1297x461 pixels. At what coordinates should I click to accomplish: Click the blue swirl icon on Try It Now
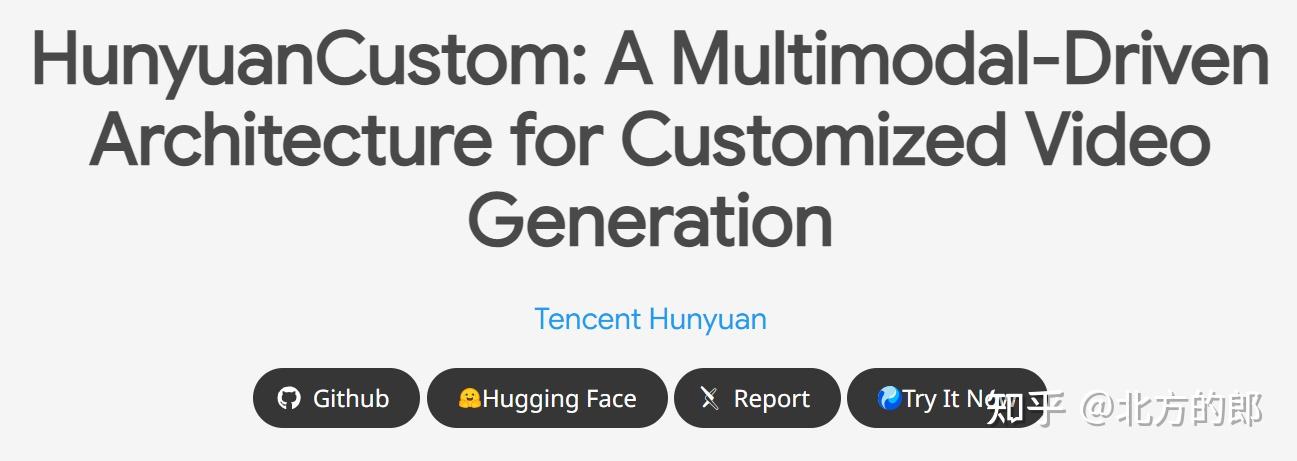(889, 398)
